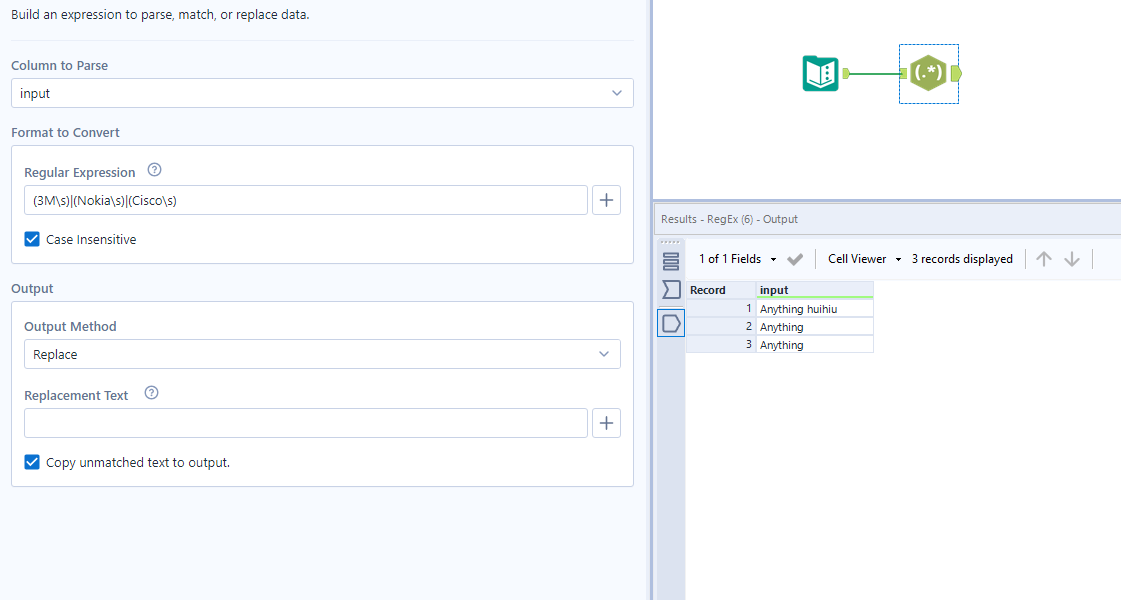Viewport: 1121px width, 600px height.
Task: Click the input anchor icon in Results sidebar
Action: pos(669,289)
